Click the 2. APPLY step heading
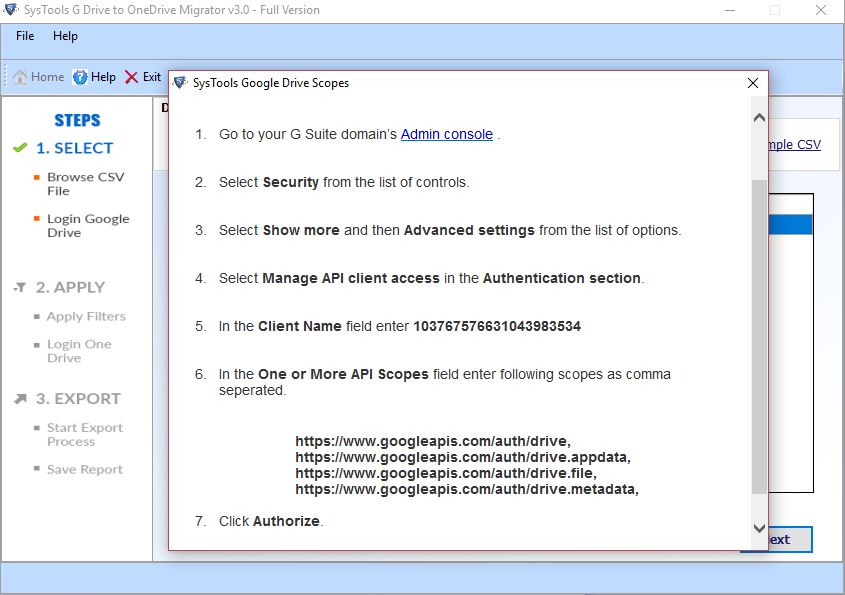This screenshot has width=845, height=595. (70, 287)
